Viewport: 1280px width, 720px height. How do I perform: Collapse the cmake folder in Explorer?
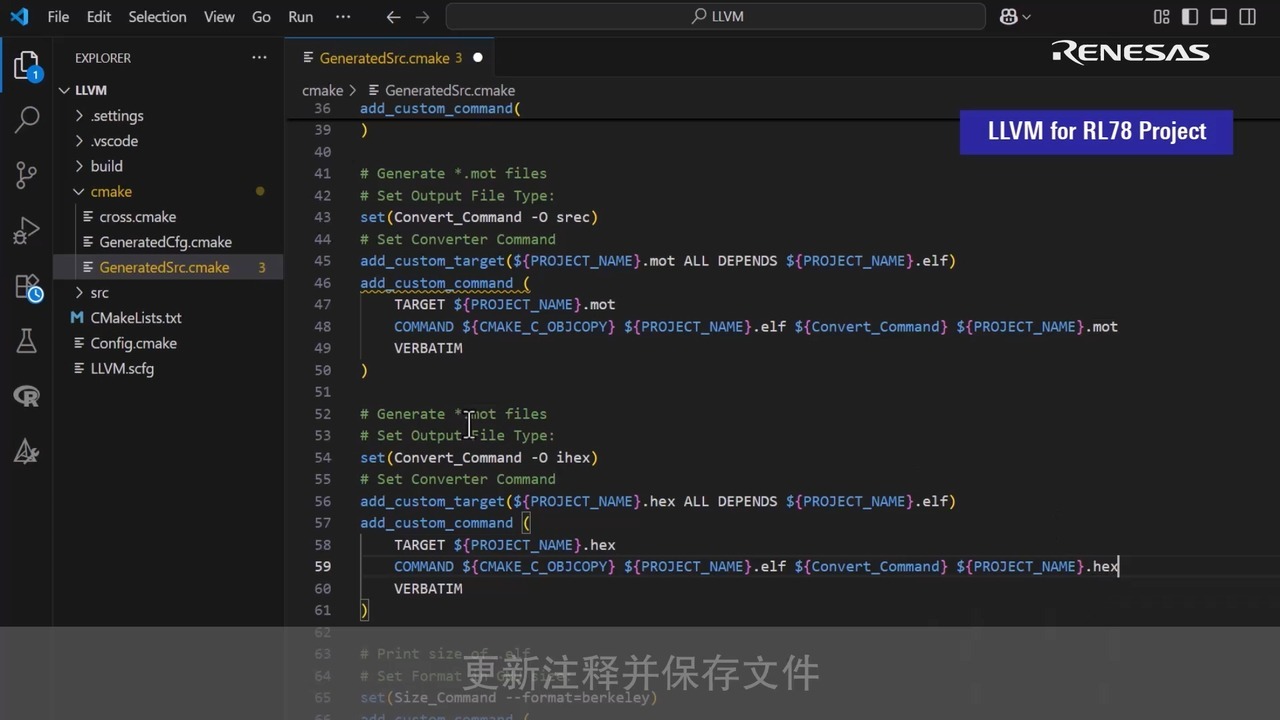tap(111, 191)
